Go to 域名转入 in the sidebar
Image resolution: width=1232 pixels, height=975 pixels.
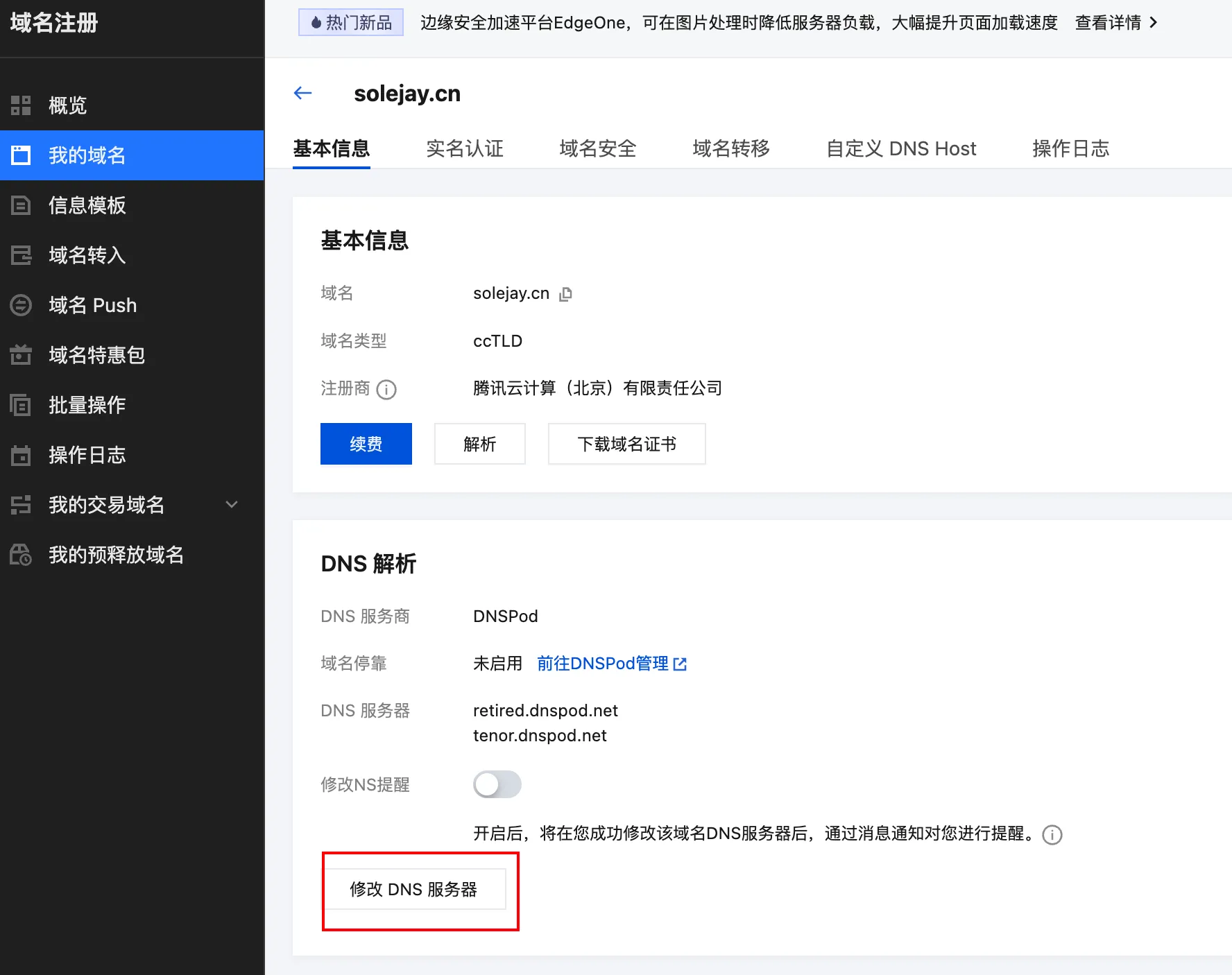point(87,255)
